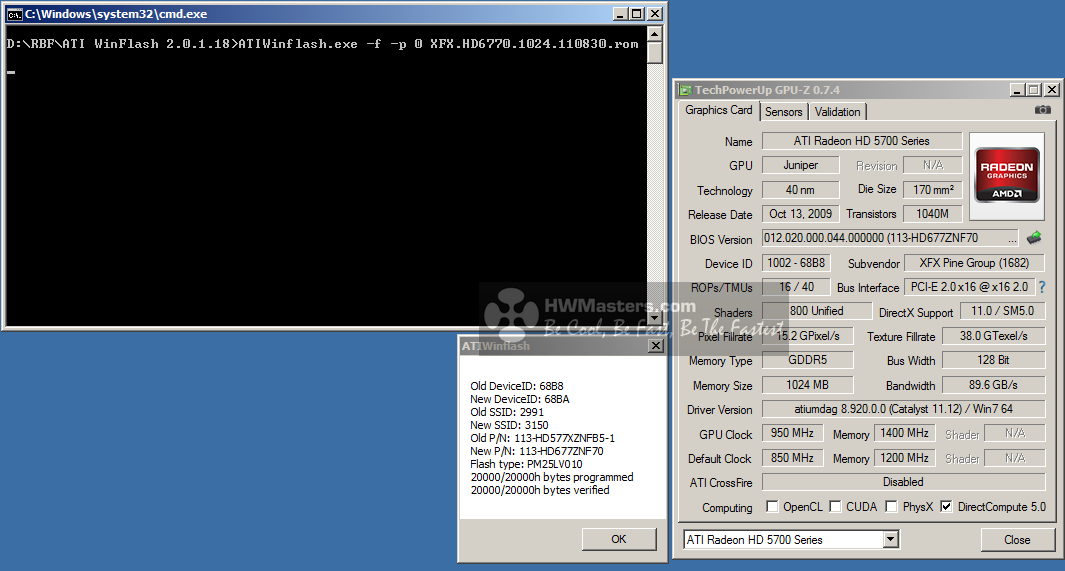
Task: Click the Radeon Graphics AMD logo
Action: (1007, 175)
